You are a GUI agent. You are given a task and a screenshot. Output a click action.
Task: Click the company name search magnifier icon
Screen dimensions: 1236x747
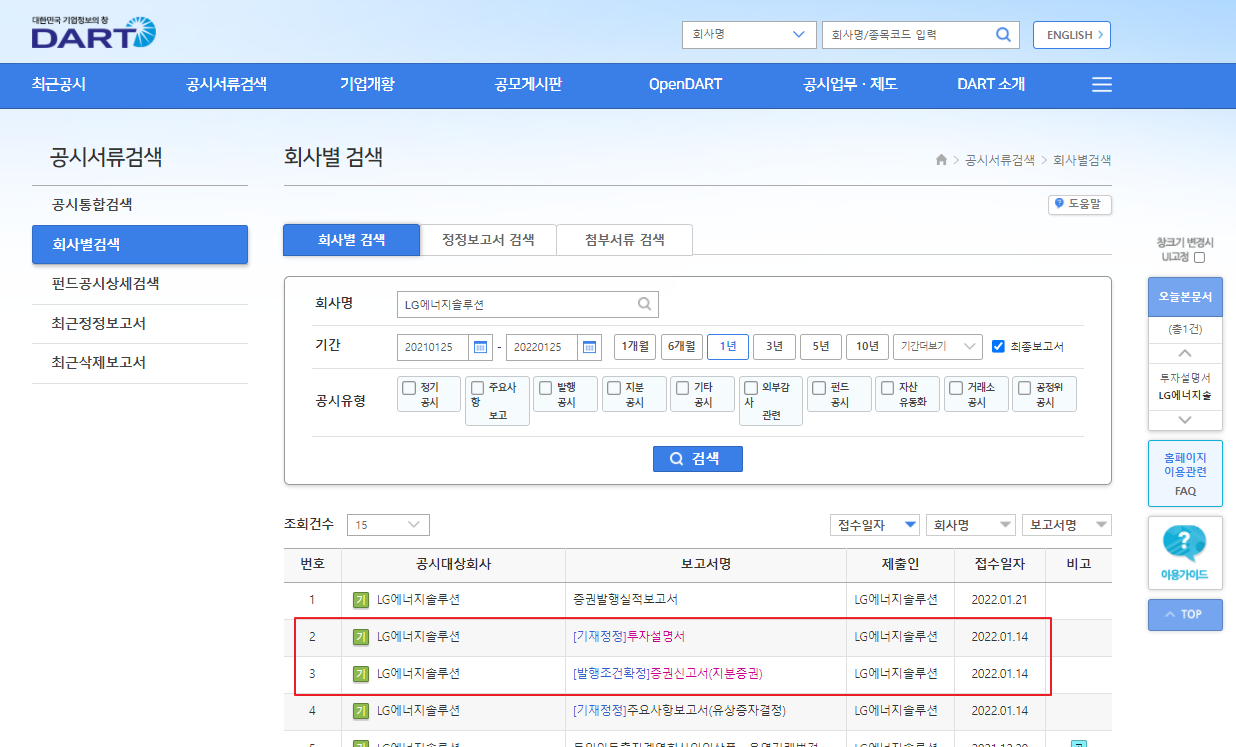(645, 304)
